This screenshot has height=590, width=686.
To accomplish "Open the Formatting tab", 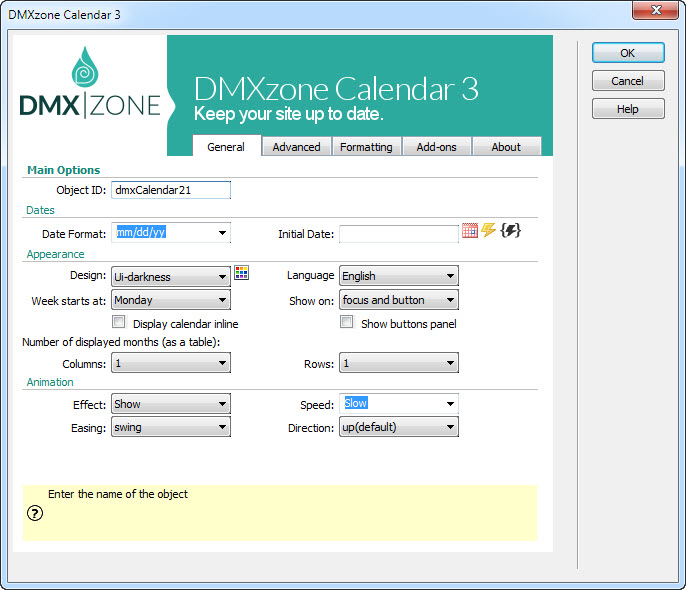I will click(366, 147).
